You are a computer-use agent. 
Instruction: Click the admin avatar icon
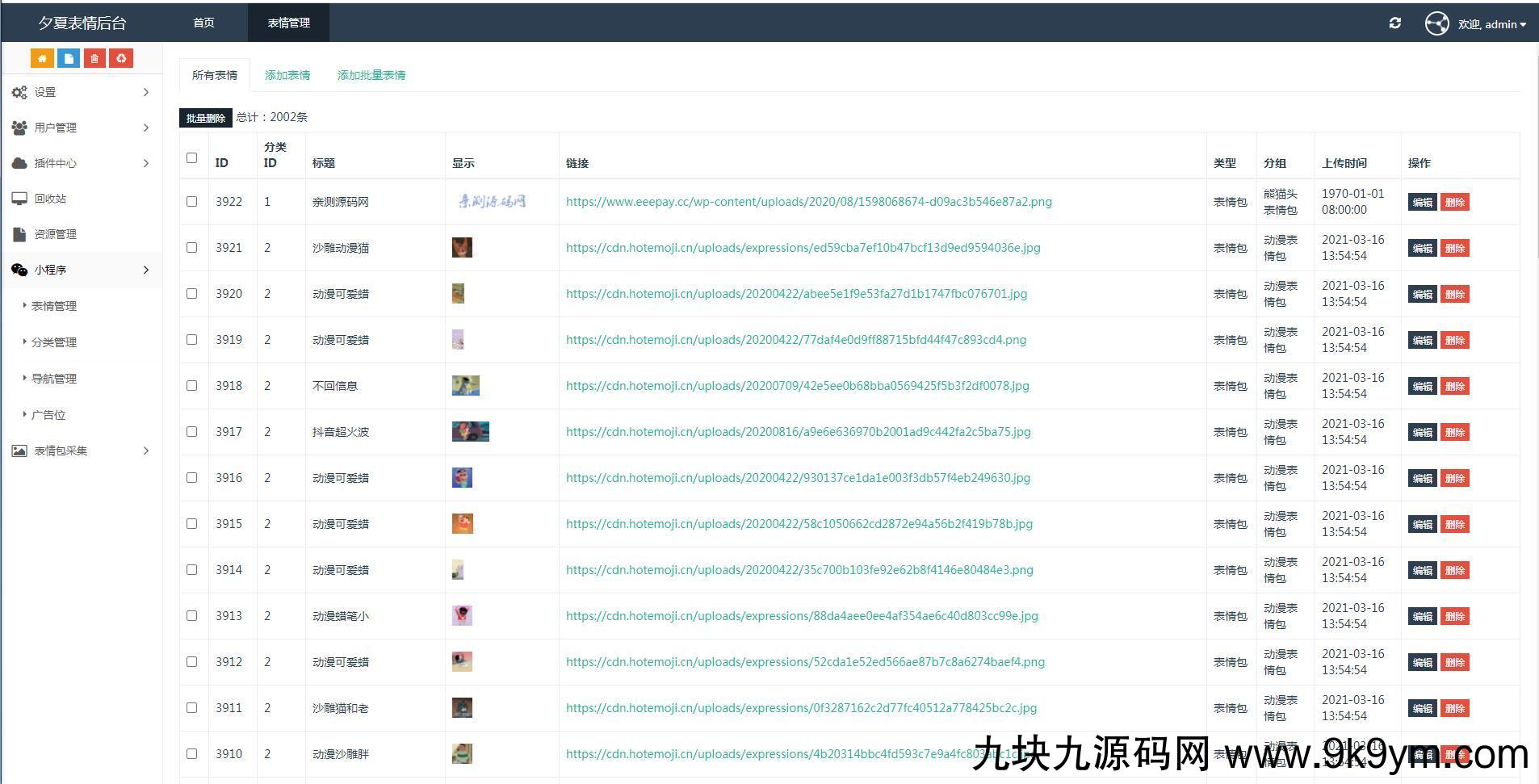(1436, 23)
